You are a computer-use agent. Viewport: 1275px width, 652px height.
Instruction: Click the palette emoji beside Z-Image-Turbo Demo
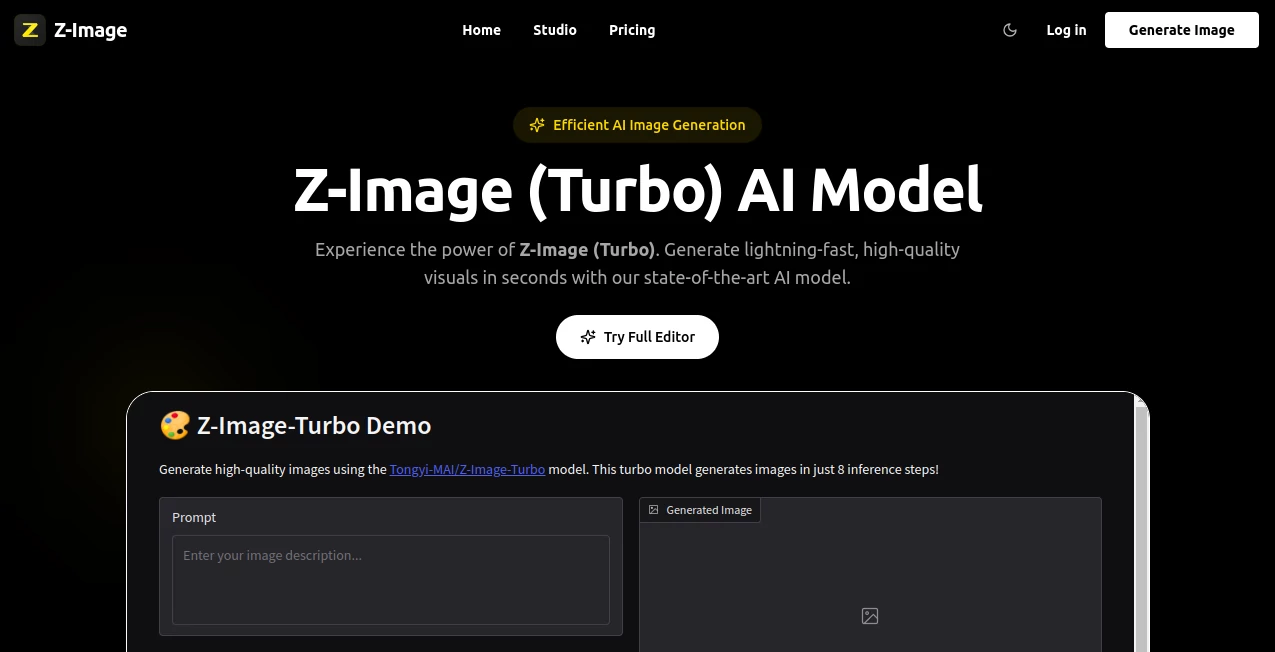click(x=175, y=425)
